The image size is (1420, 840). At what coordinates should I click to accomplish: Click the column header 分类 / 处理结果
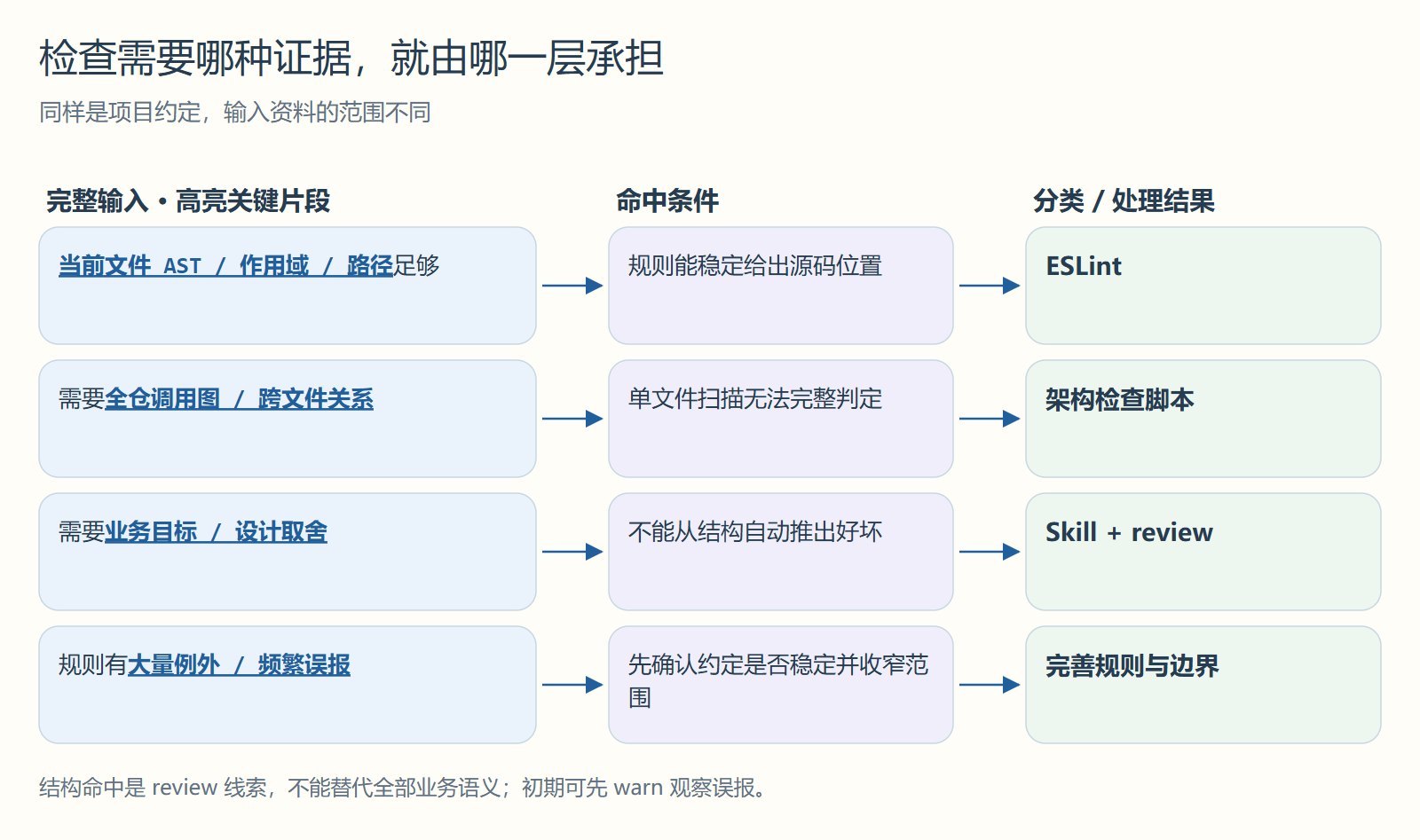[x=1124, y=200]
